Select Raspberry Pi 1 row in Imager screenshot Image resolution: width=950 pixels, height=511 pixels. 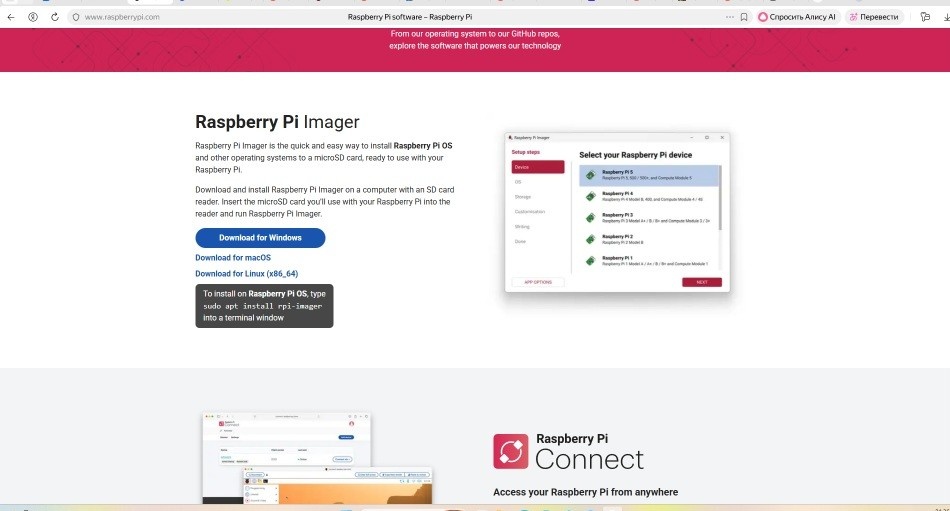coord(648,261)
